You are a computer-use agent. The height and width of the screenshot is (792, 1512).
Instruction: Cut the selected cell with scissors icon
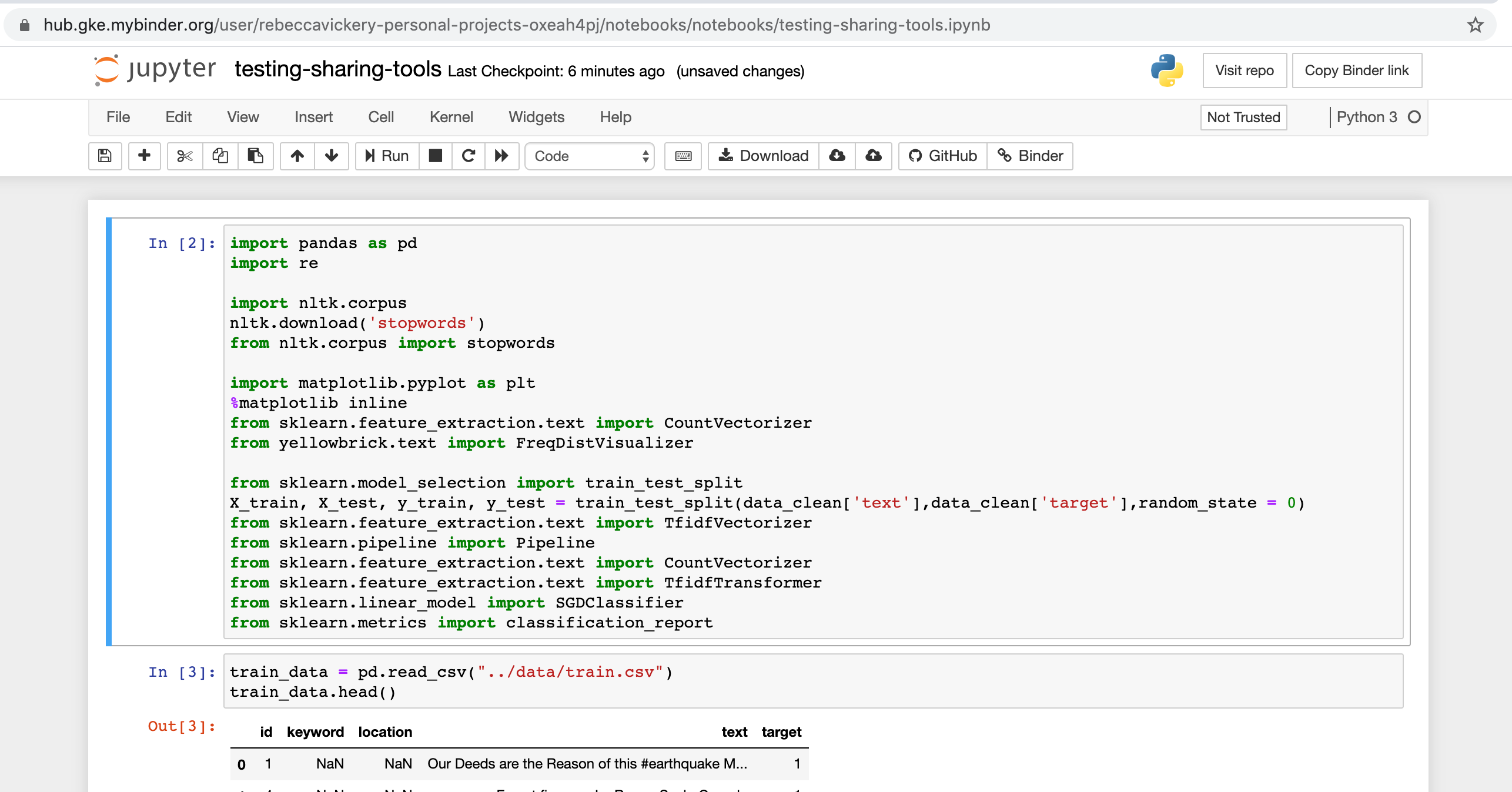[x=185, y=156]
